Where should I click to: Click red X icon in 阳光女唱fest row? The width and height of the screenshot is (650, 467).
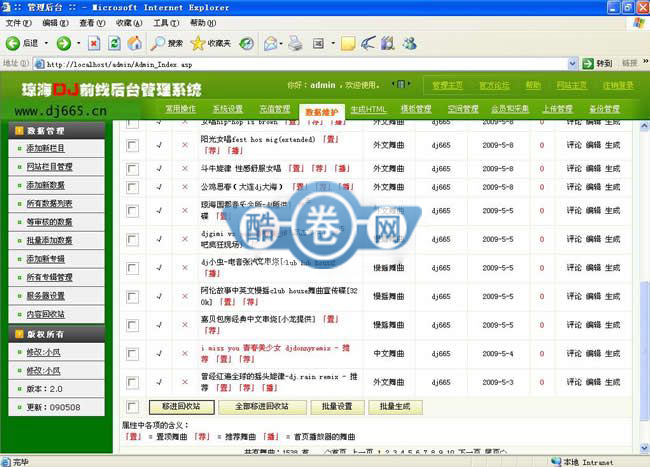[x=185, y=145]
